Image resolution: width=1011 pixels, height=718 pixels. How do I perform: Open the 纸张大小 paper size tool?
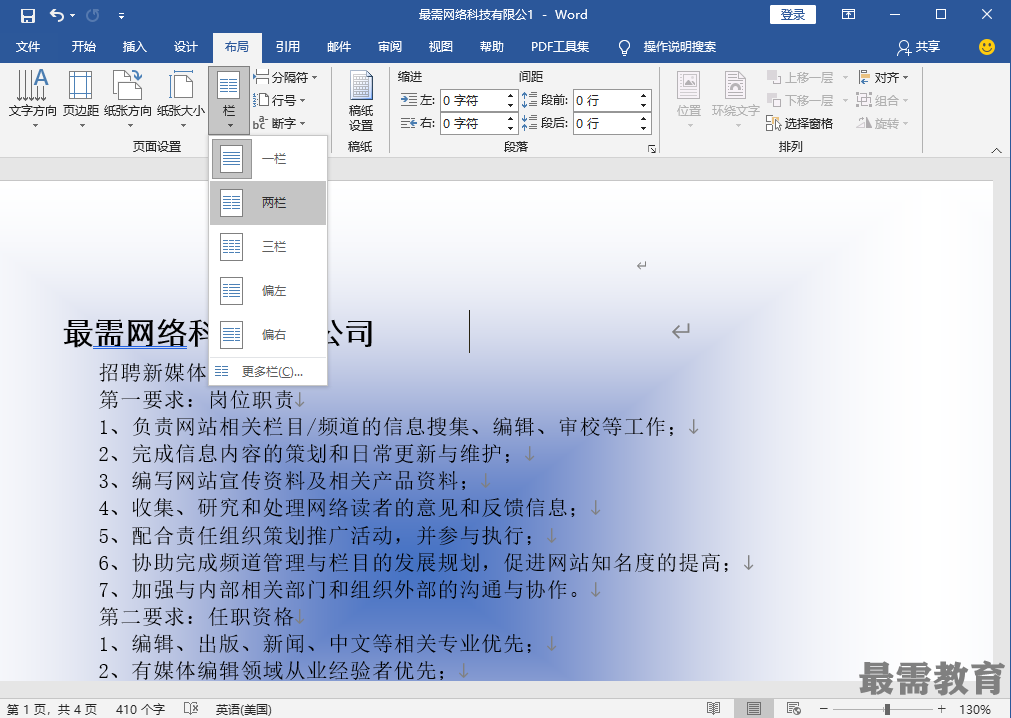181,99
